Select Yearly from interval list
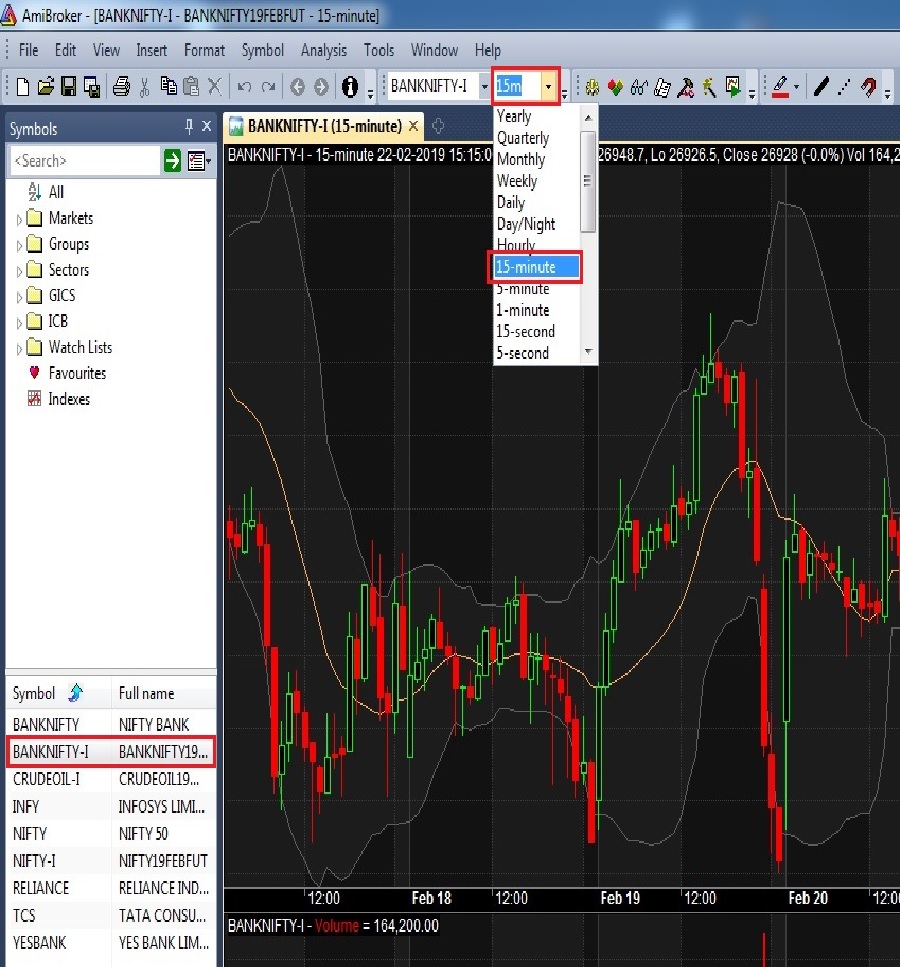The image size is (900, 967). click(x=535, y=116)
